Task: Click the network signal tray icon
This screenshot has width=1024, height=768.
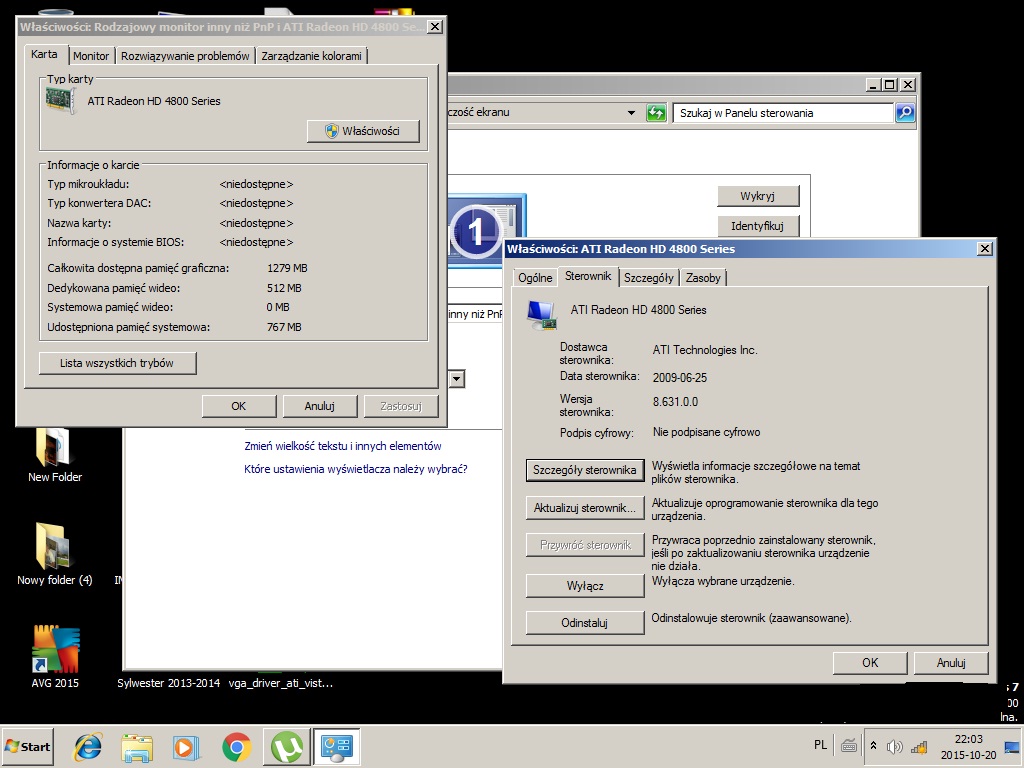Action: [919, 746]
